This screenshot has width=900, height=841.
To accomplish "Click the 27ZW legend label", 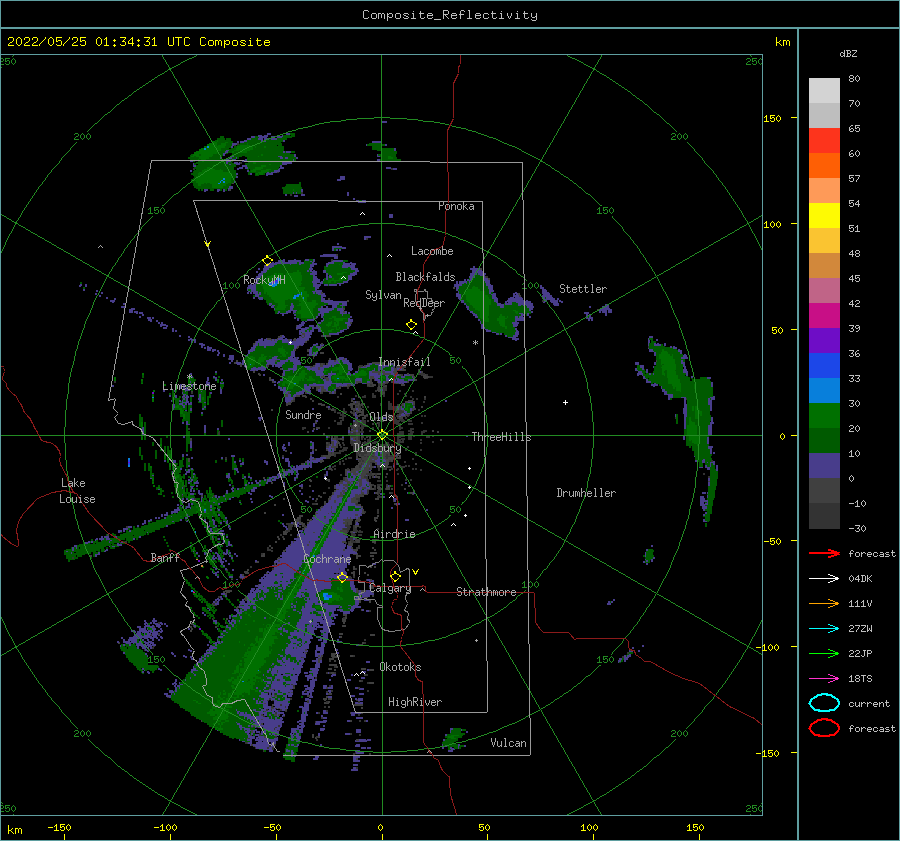I will 860,629.
